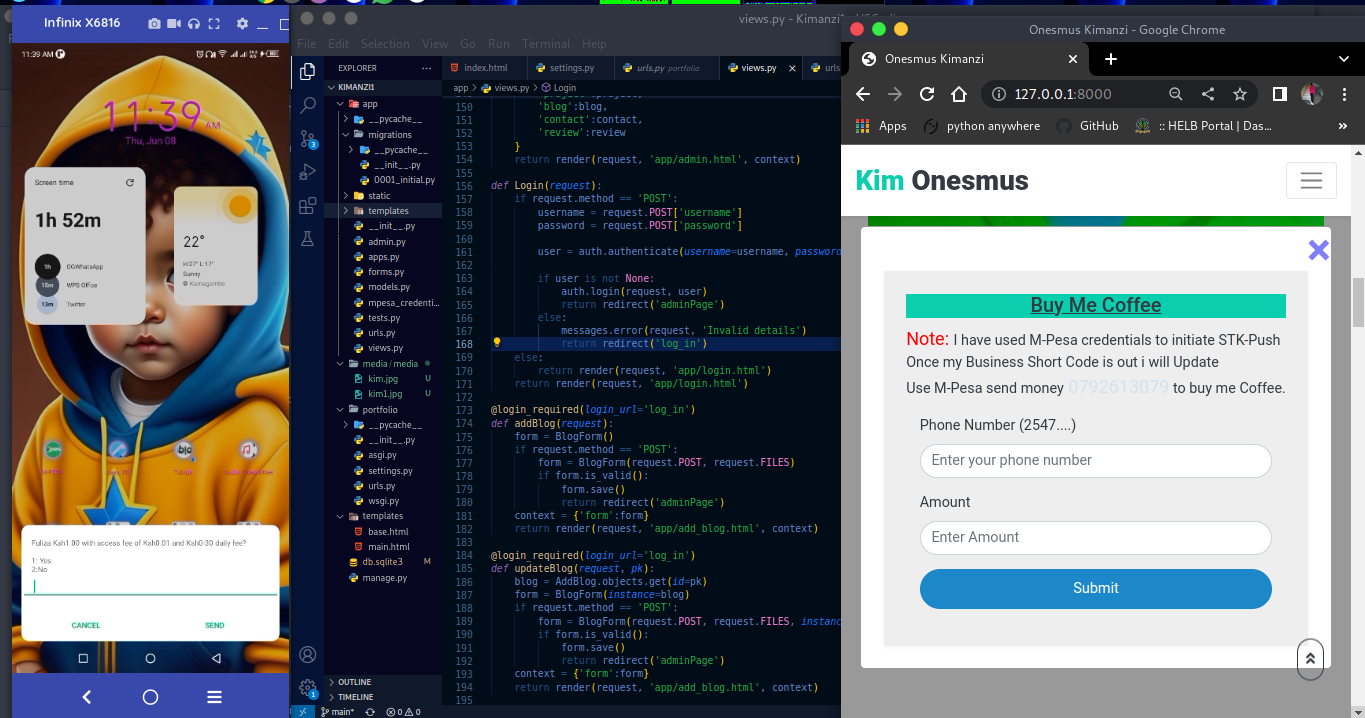Submit the Buy Me Coffee form
The width and height of the screenshot is (1365, 718).
[x=1095, y=588]
